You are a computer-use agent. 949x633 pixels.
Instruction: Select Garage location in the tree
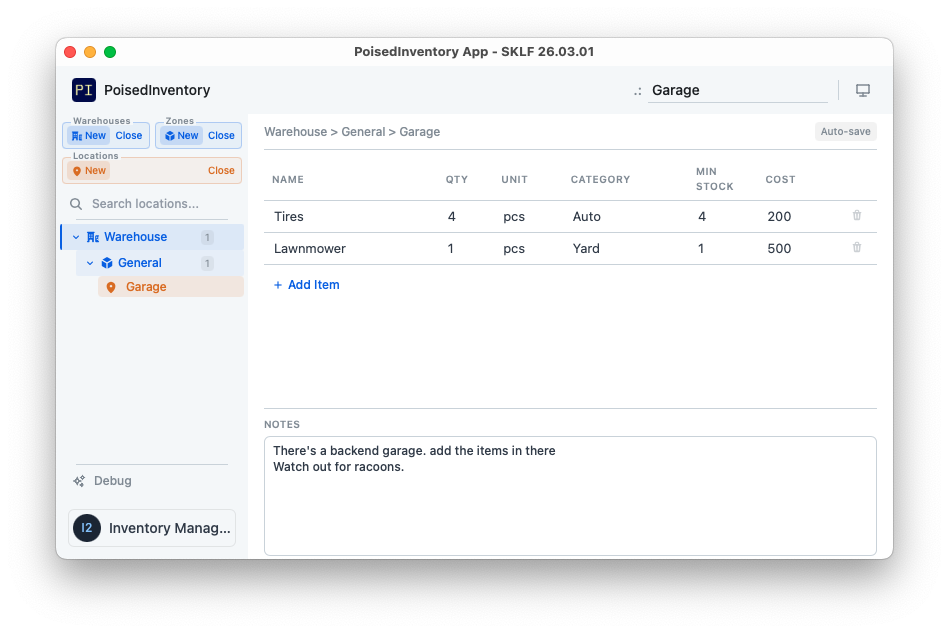tap(171, 287)
